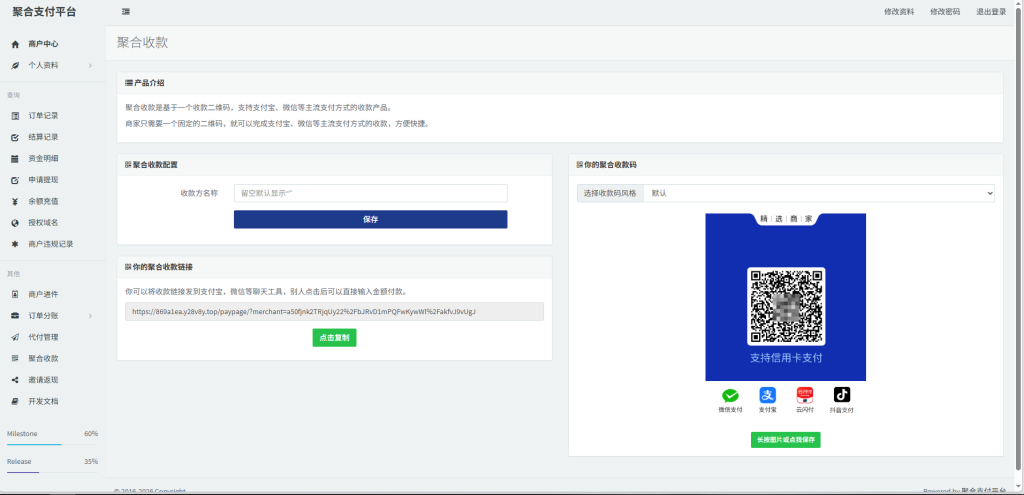
Task: Click the 聚合收款 page heading
Action: (142, 42)
